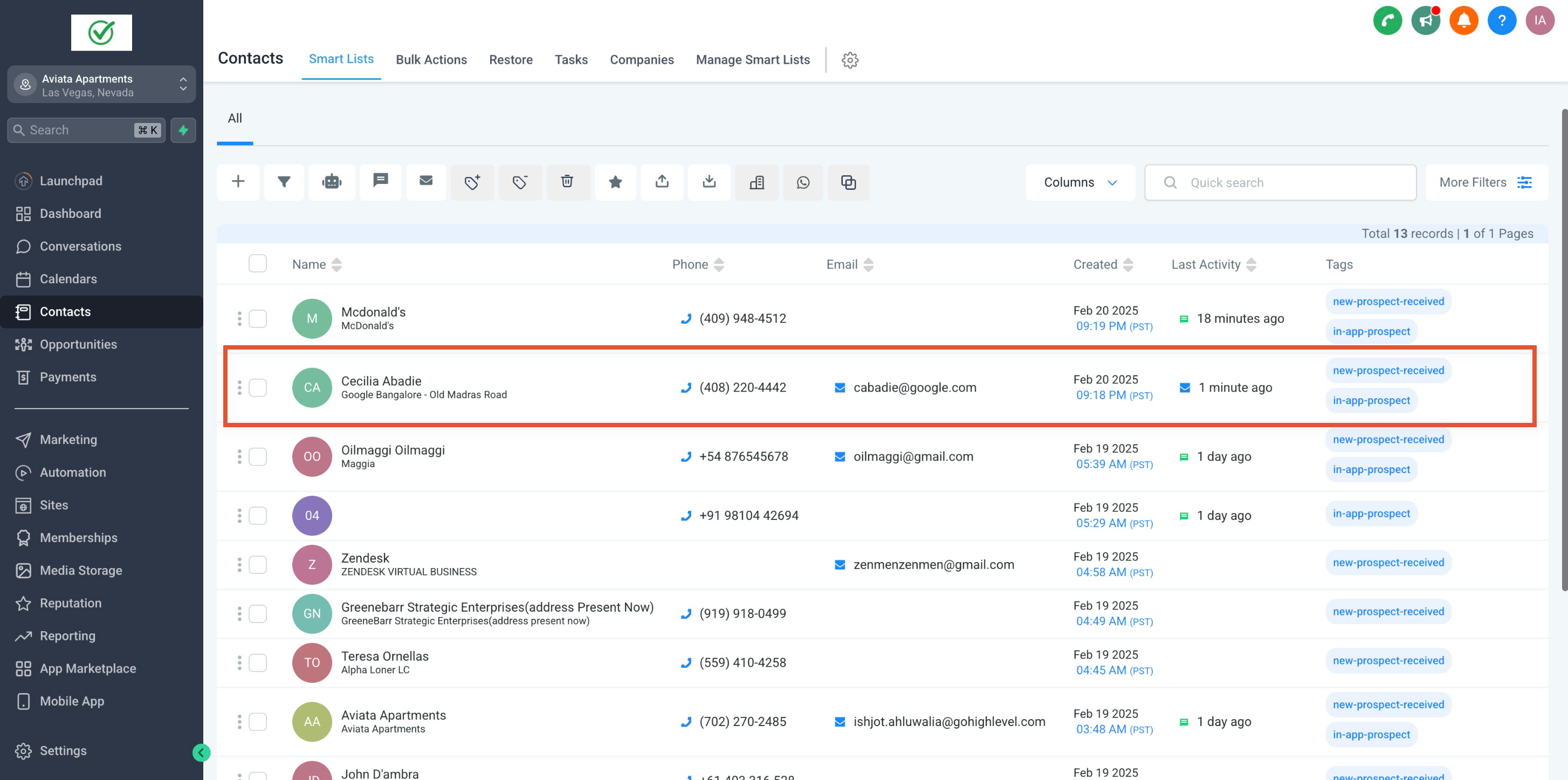Open the contacts settings gear icon
1568x780 pixels.
click(x=850, y=60)
